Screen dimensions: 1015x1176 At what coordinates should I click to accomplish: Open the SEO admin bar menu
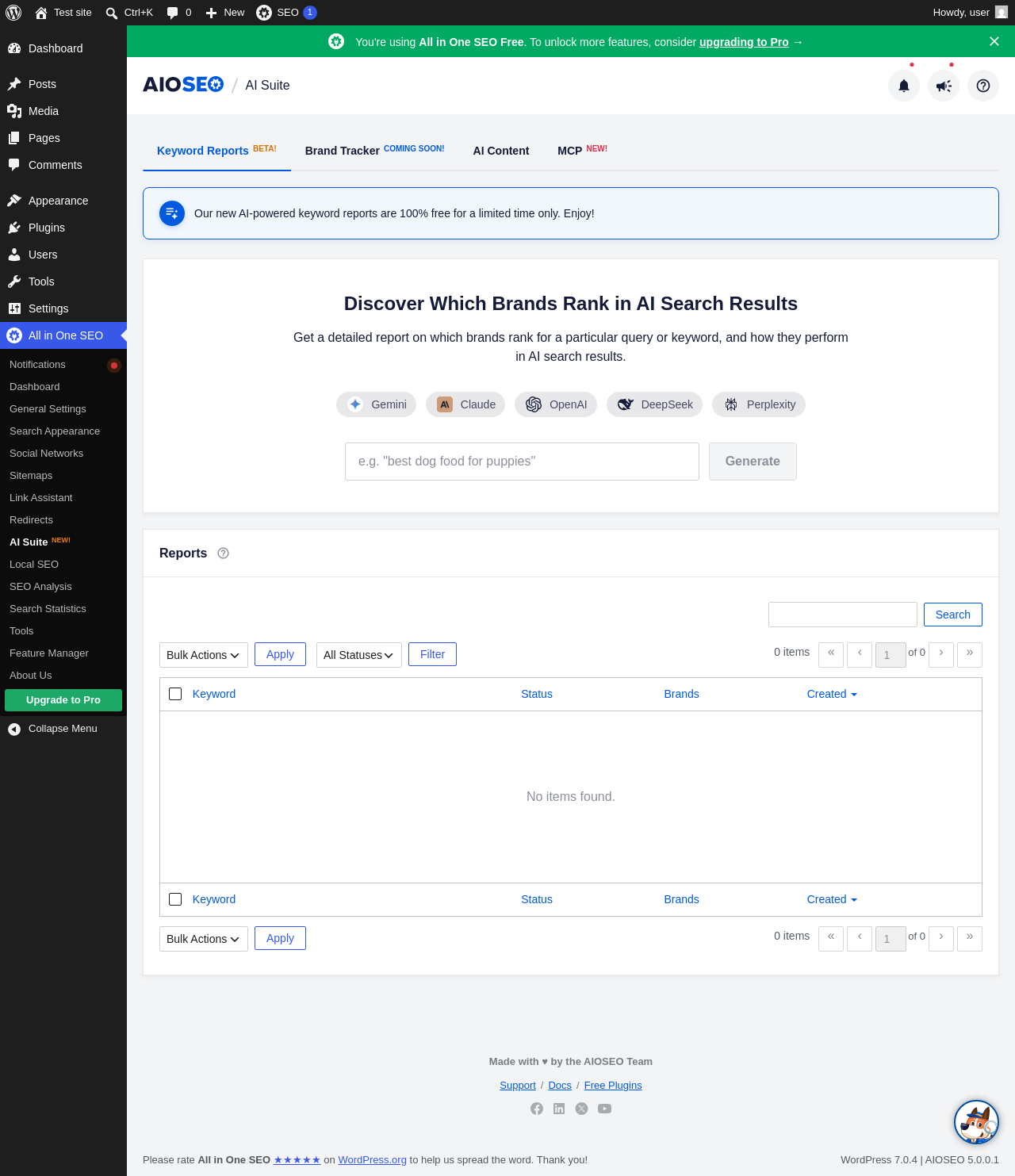point(286,13)
